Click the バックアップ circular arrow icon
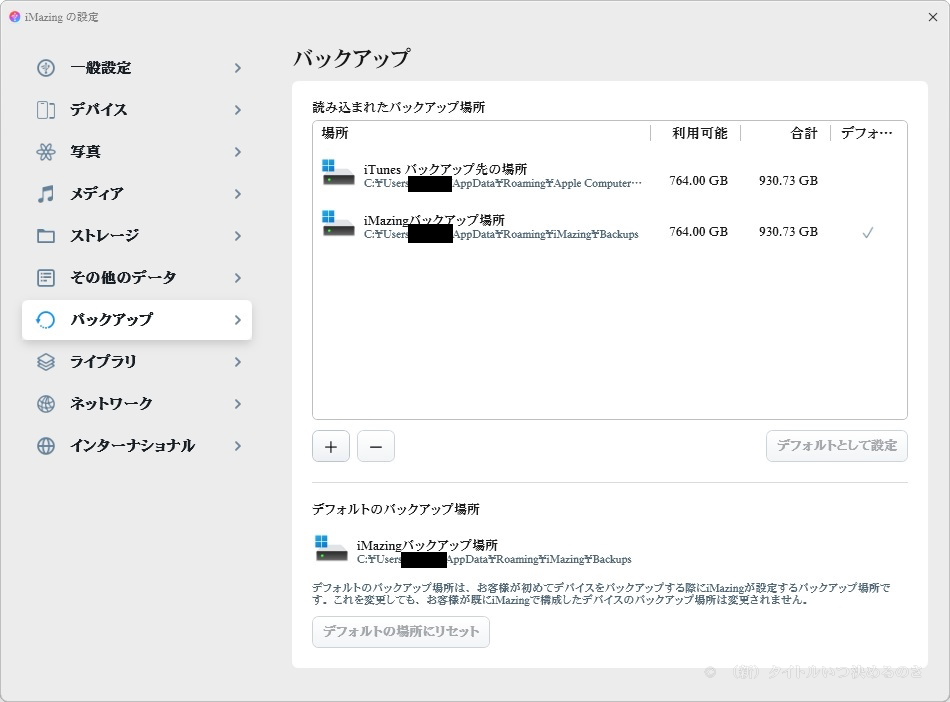Viewport: 950px width, 702px height. [46, 320]
